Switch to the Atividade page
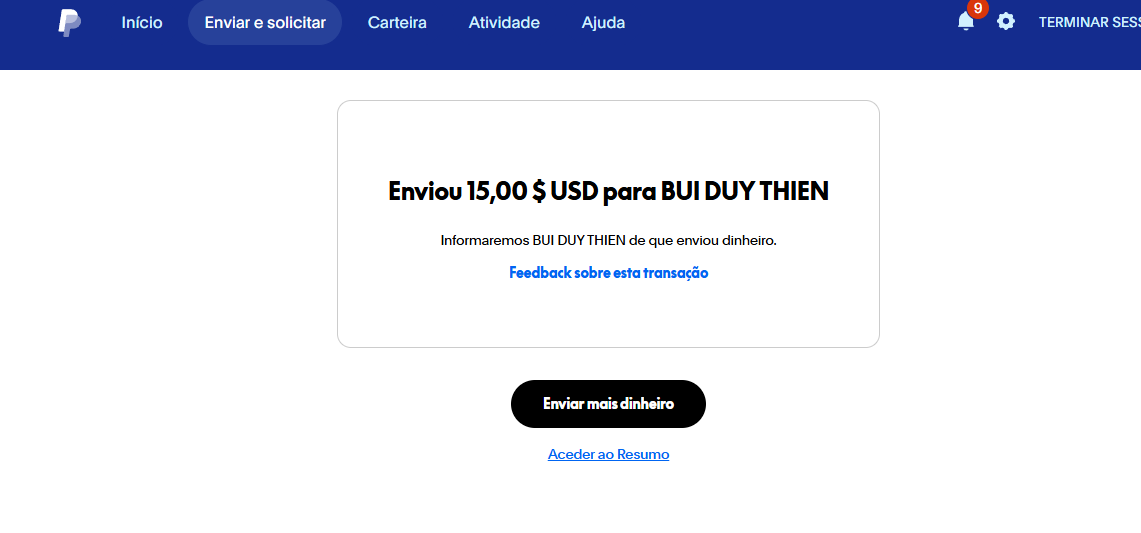This screenshot has width=1141, height=533. 504,23
